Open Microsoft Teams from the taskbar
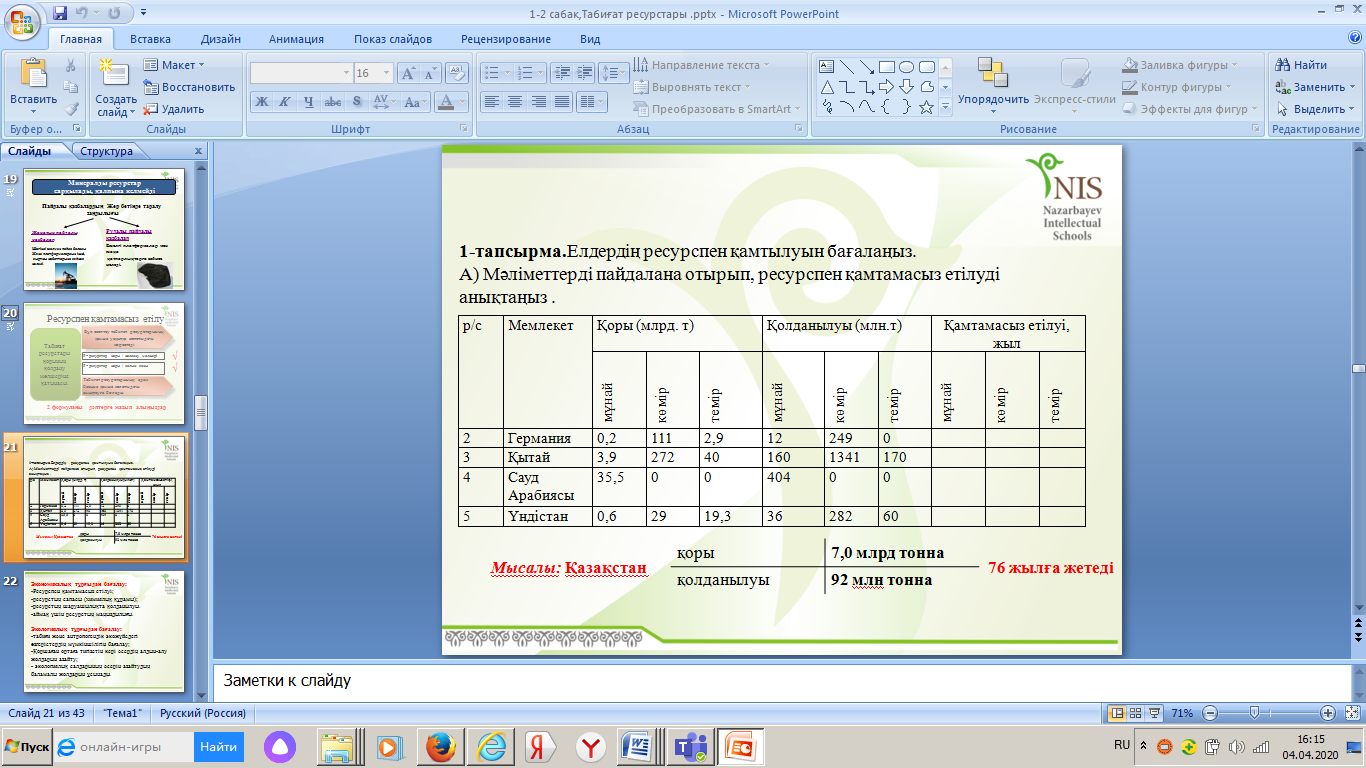The image size is (1366, 768). tap(690, 747)
